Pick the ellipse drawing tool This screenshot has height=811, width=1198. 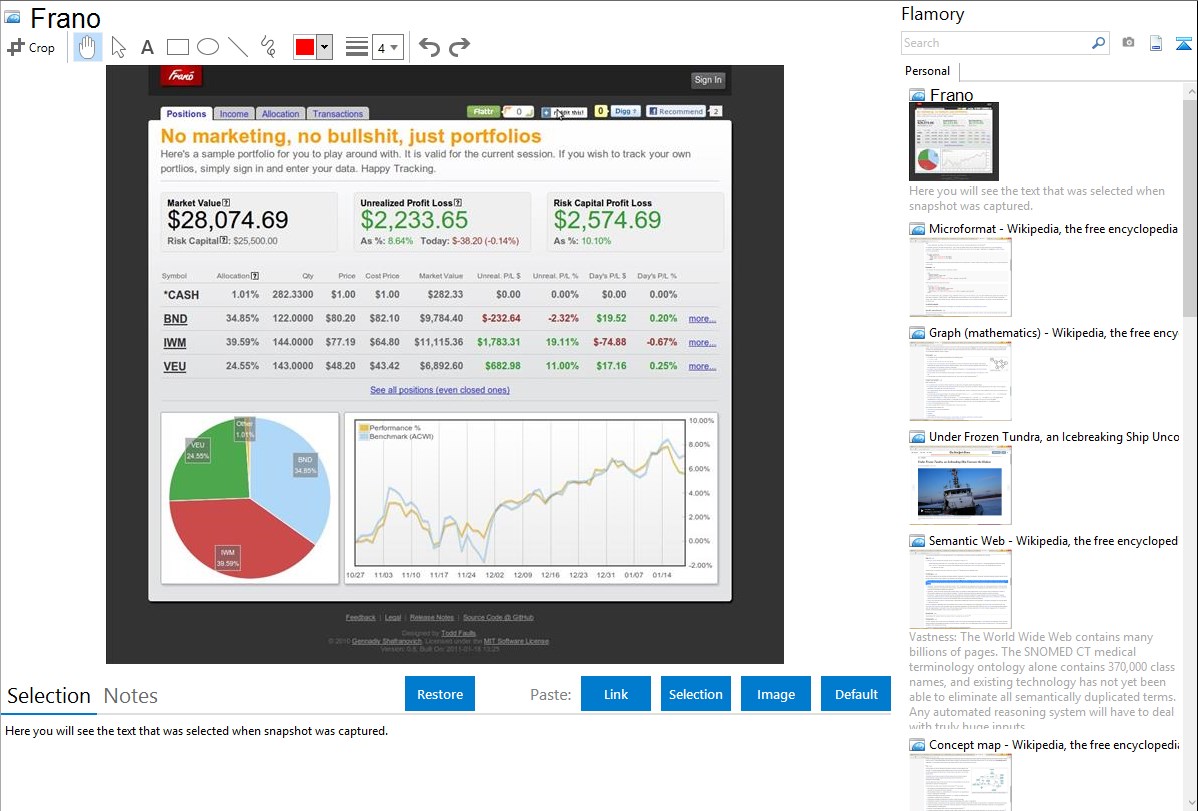click(x=208, y=47)
